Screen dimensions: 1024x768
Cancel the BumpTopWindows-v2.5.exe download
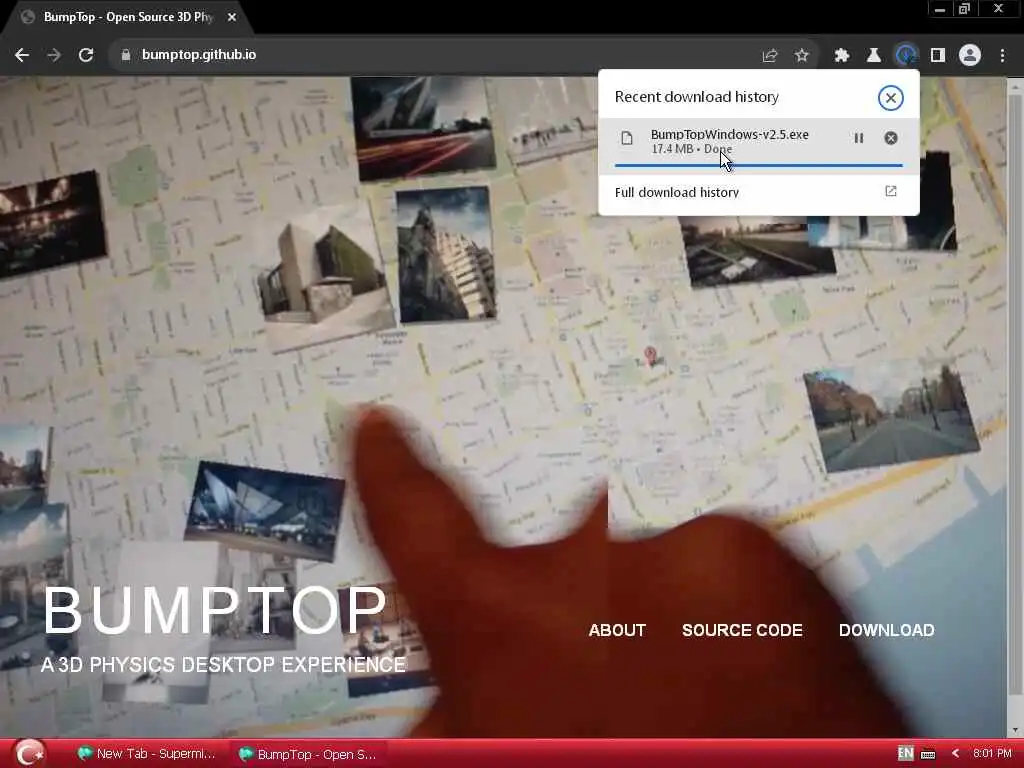[891, 138]
